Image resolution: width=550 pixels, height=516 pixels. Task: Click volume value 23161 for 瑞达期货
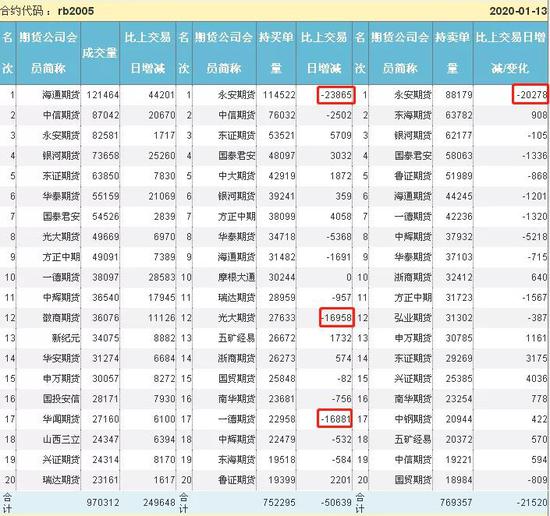pos(105,480)
